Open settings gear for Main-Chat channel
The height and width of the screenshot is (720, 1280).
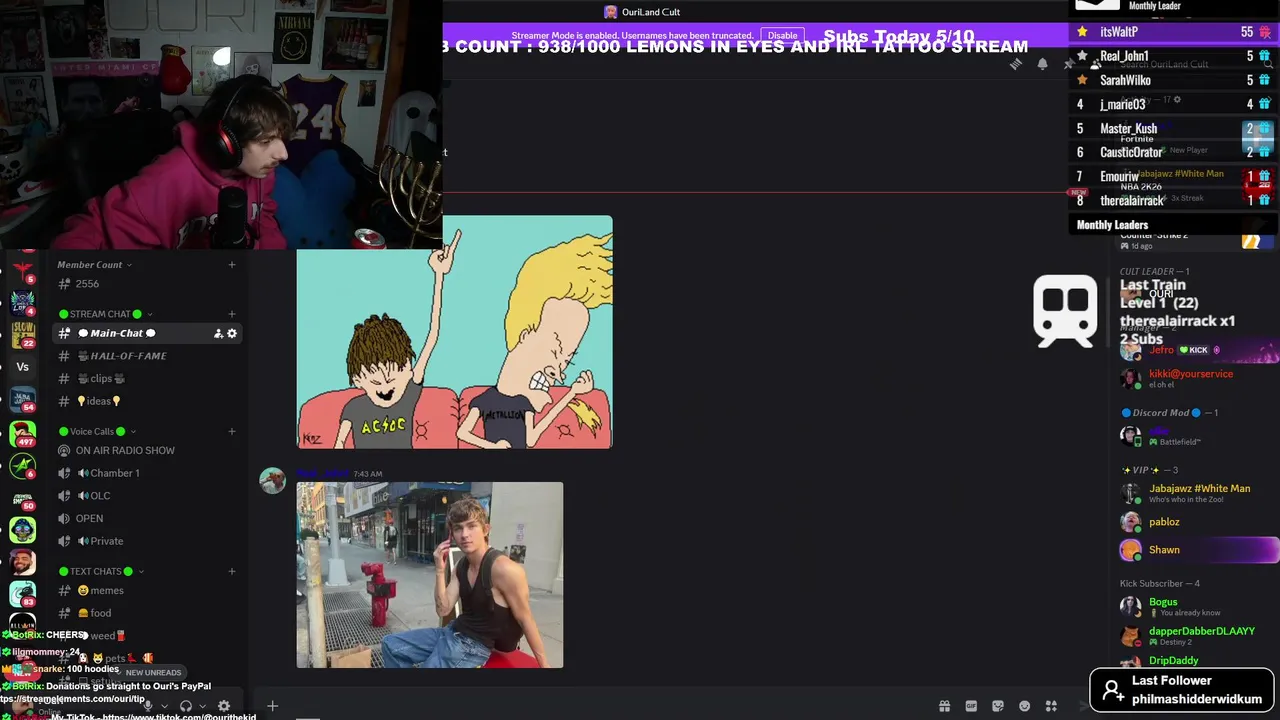[x=232, y=334]
